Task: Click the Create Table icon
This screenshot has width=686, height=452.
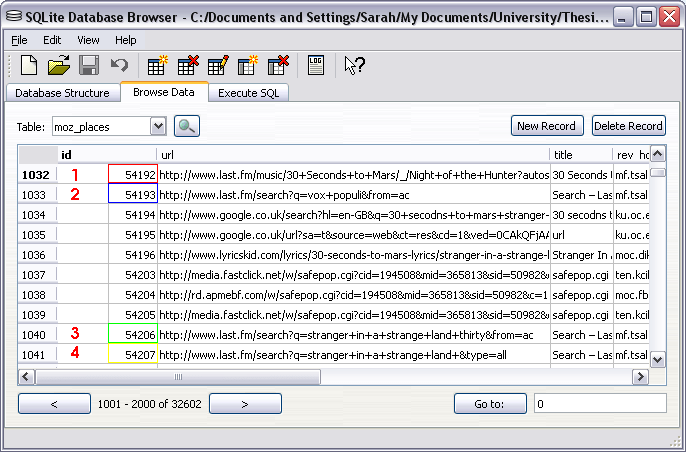Action: pyautogui.click(x=157, y=66)
